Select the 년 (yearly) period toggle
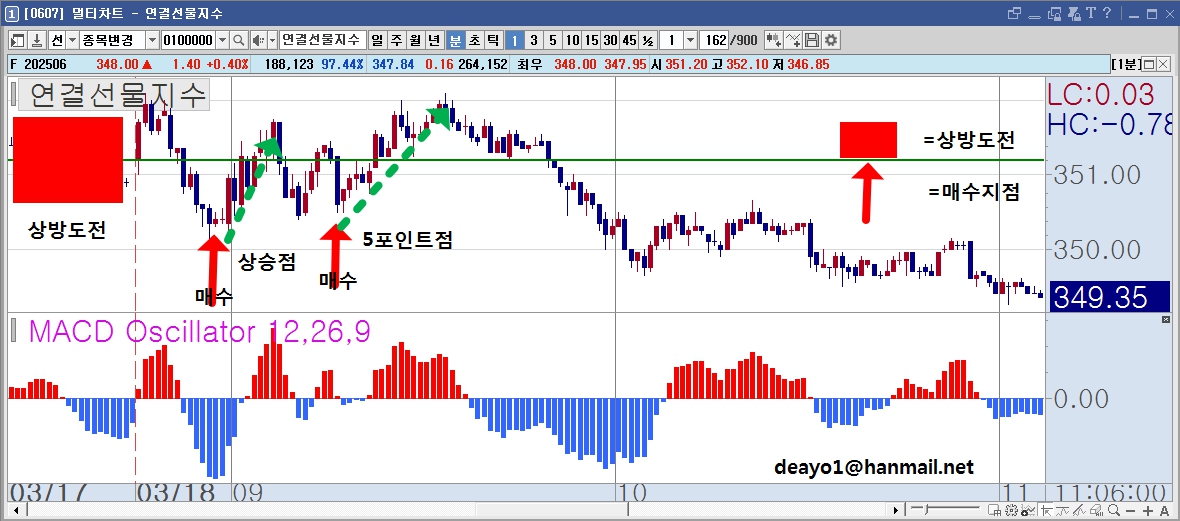Image resolution: width=1180 pixels, height=521 pixels. pos(434,40)
